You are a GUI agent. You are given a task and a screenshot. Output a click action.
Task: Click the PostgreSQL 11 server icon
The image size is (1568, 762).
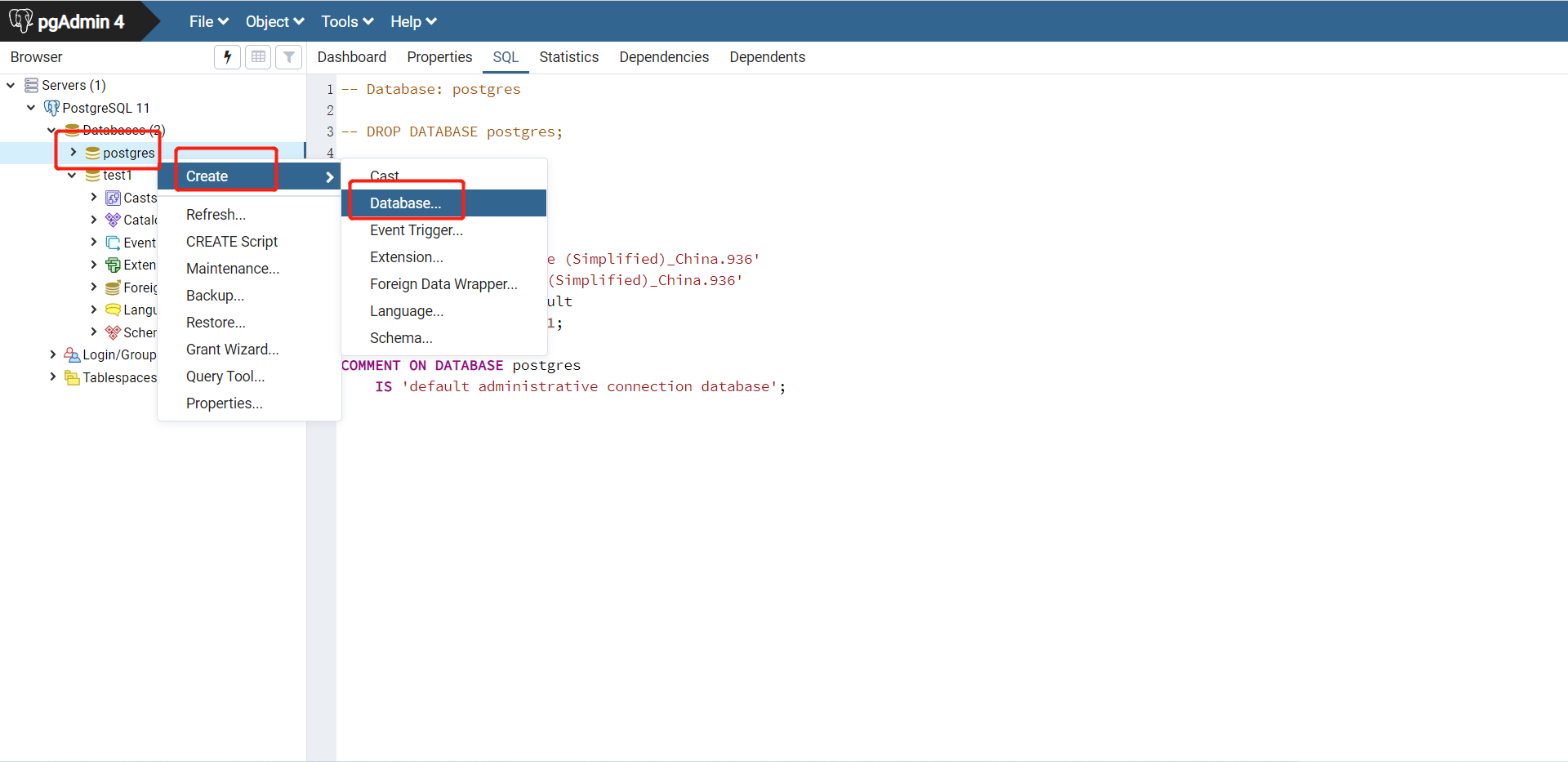pyautogui.click(x=51, y=108)
